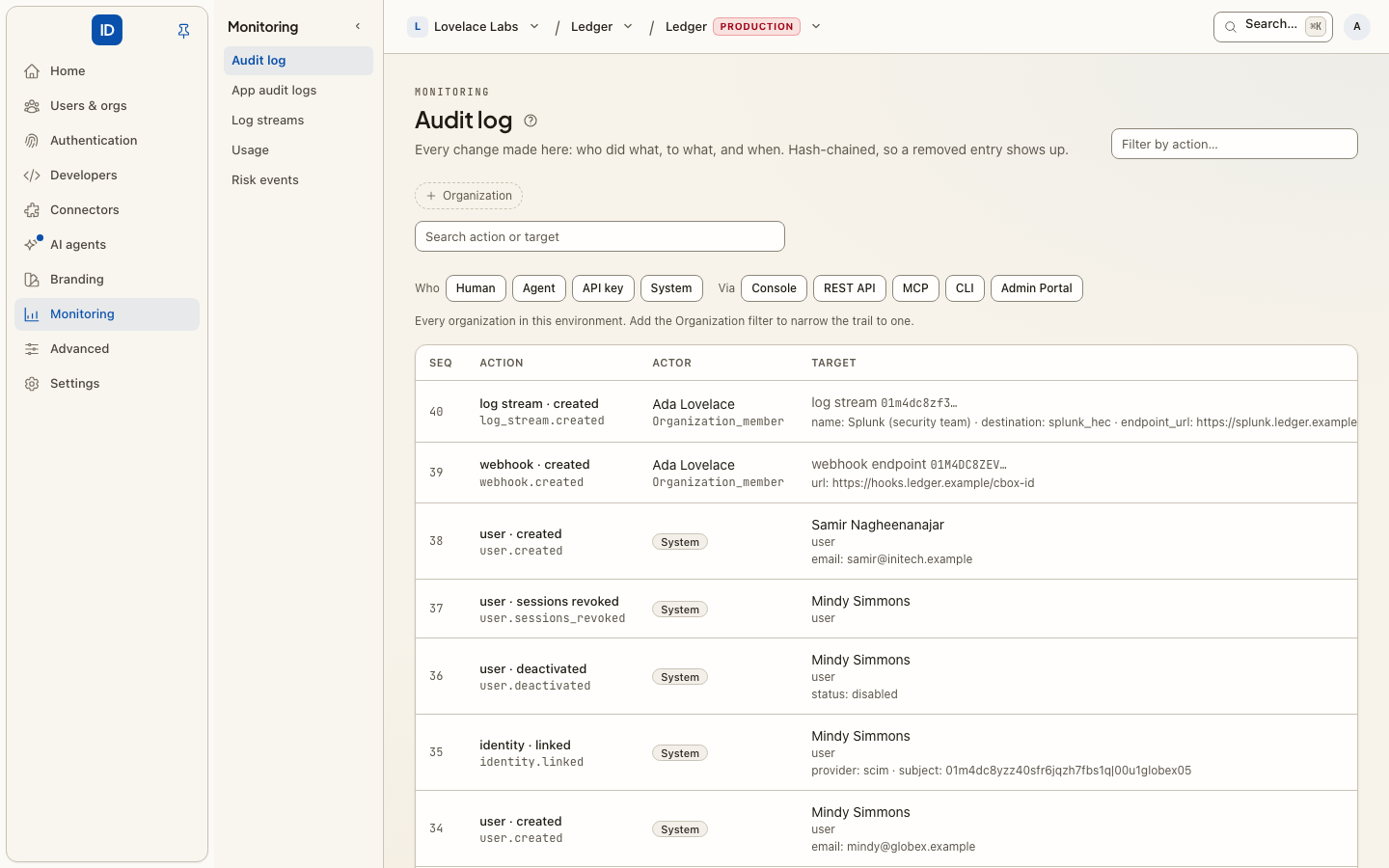Click Samir Nagheenanajar target name

[878, 525]
